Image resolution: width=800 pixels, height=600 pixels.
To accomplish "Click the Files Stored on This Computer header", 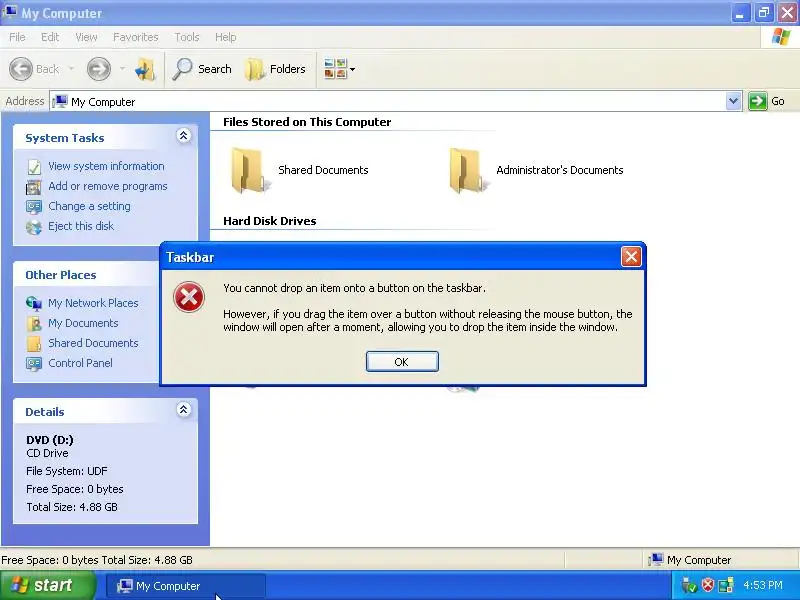I will tap(307, 122).
